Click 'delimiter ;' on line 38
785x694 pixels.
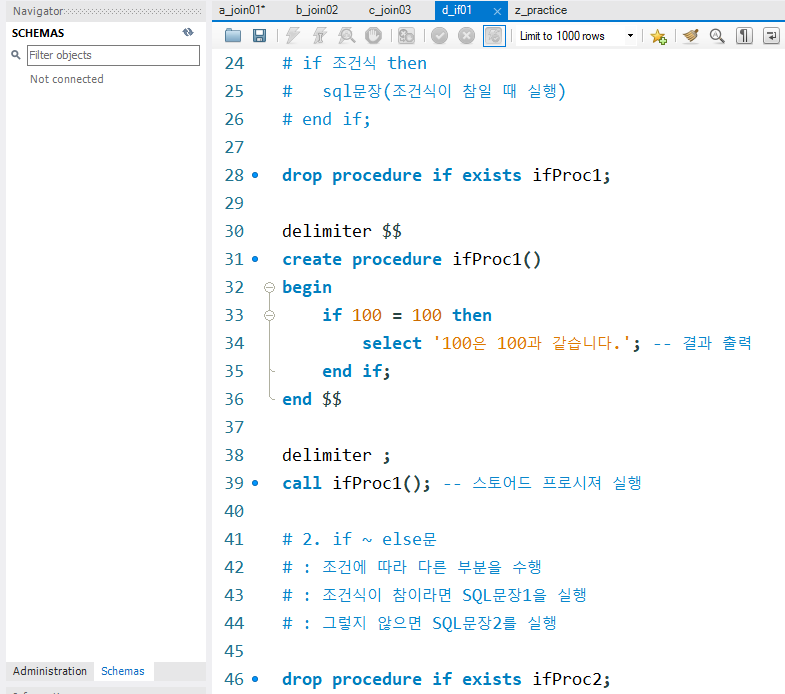click(x=336, y=455)
